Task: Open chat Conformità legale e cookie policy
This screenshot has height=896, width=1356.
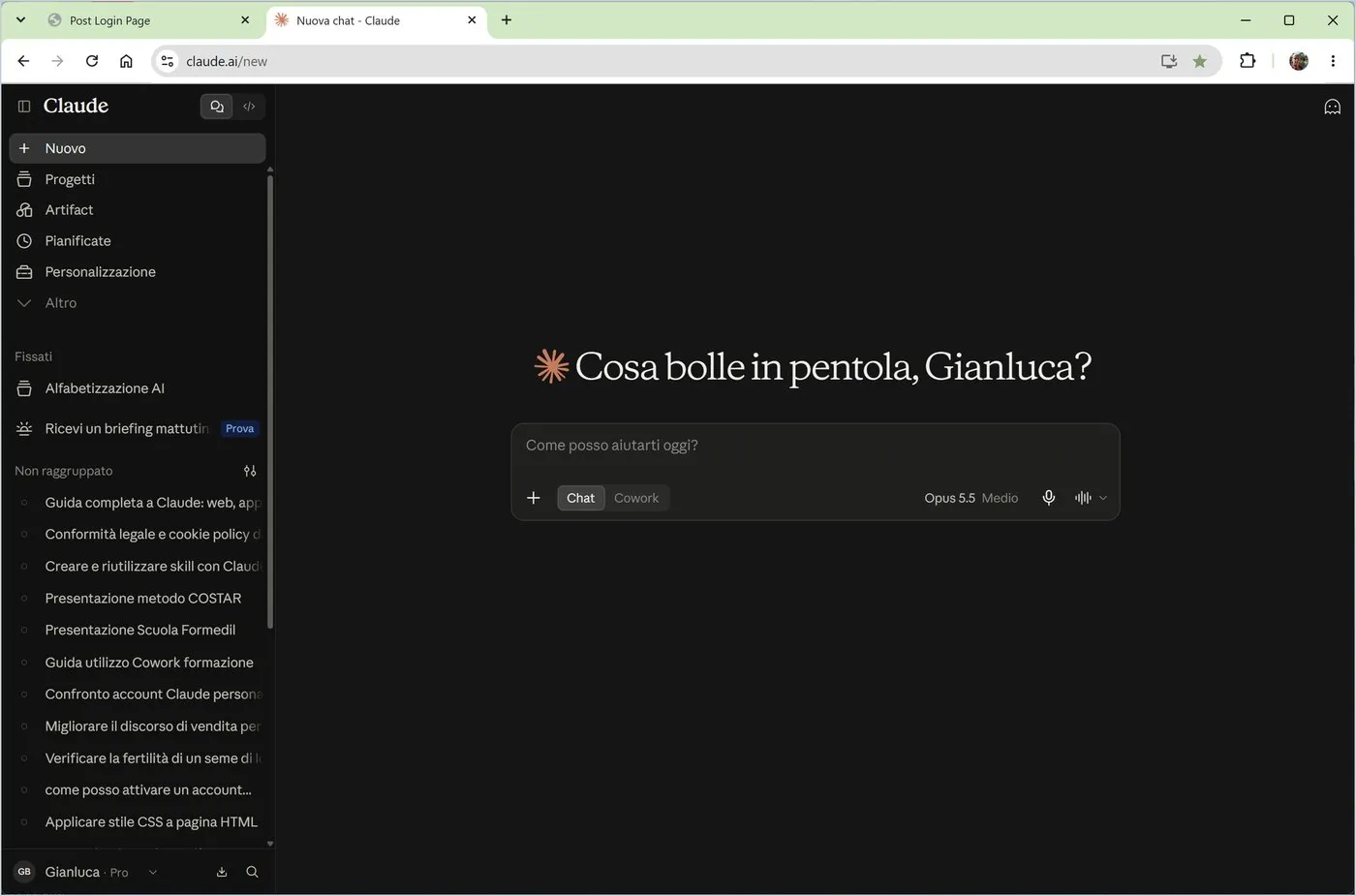Action: 138,535
